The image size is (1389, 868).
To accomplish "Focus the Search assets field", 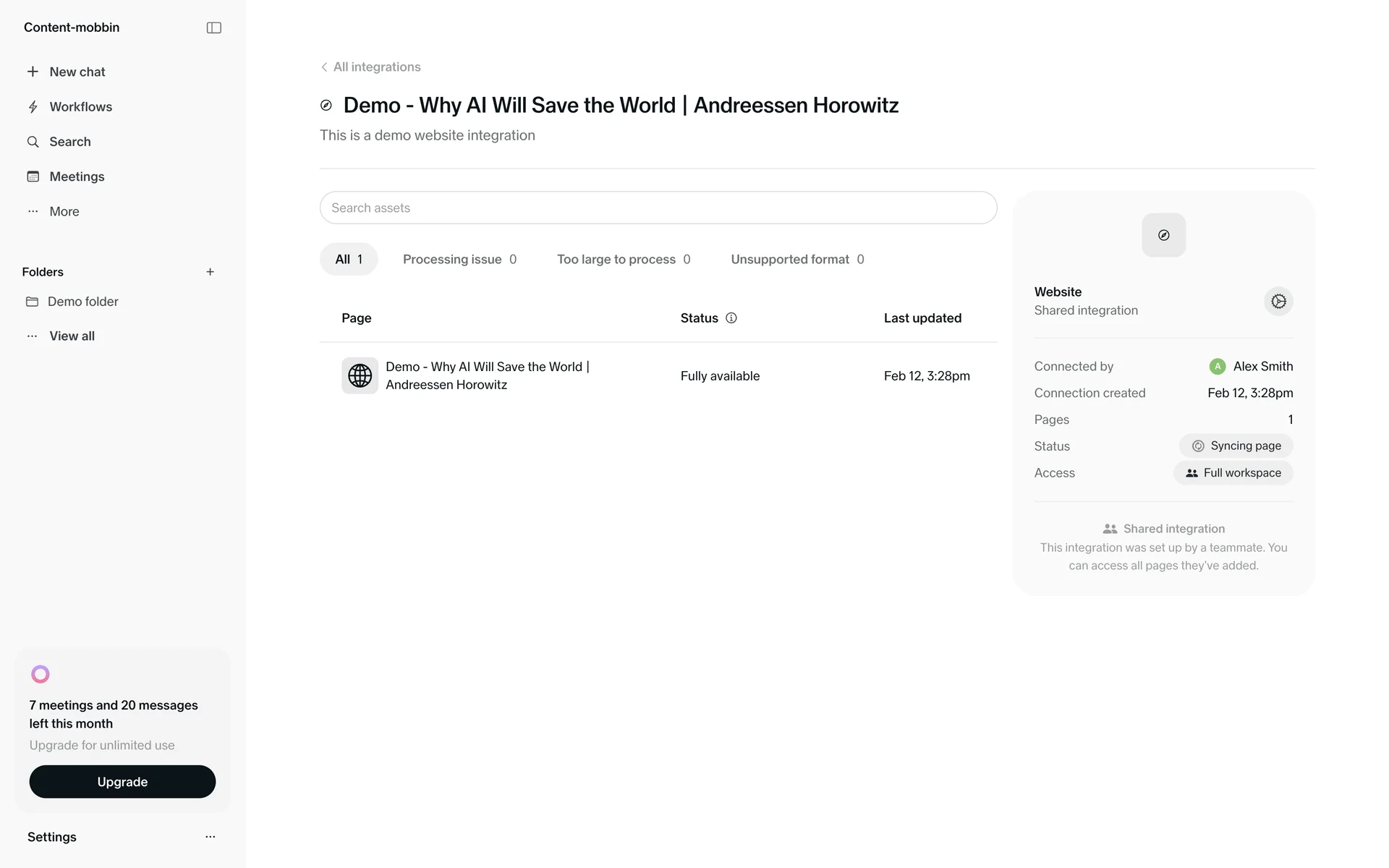I will 658,208.
